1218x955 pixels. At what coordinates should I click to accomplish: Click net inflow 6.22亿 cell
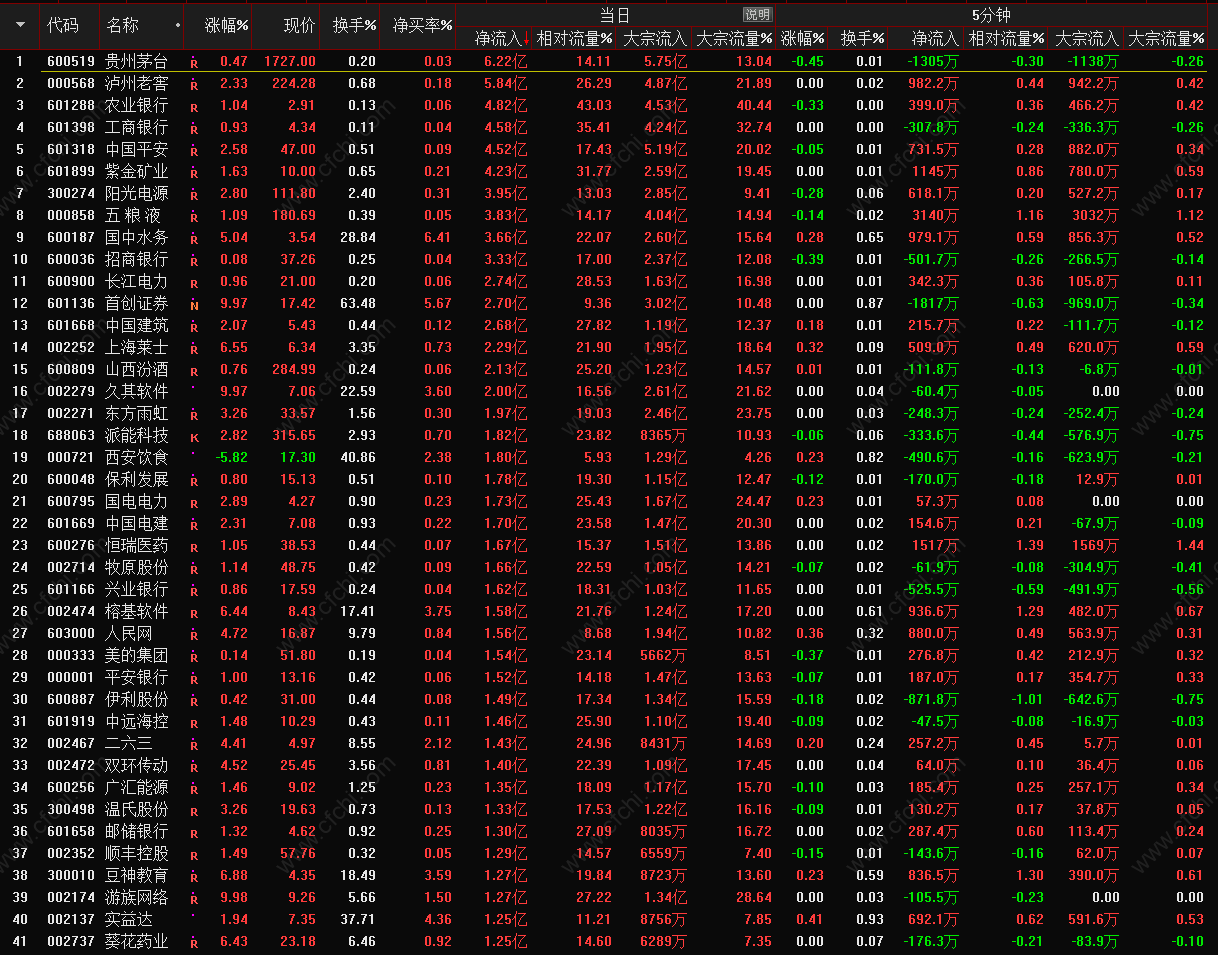click(x=505, y=61)
